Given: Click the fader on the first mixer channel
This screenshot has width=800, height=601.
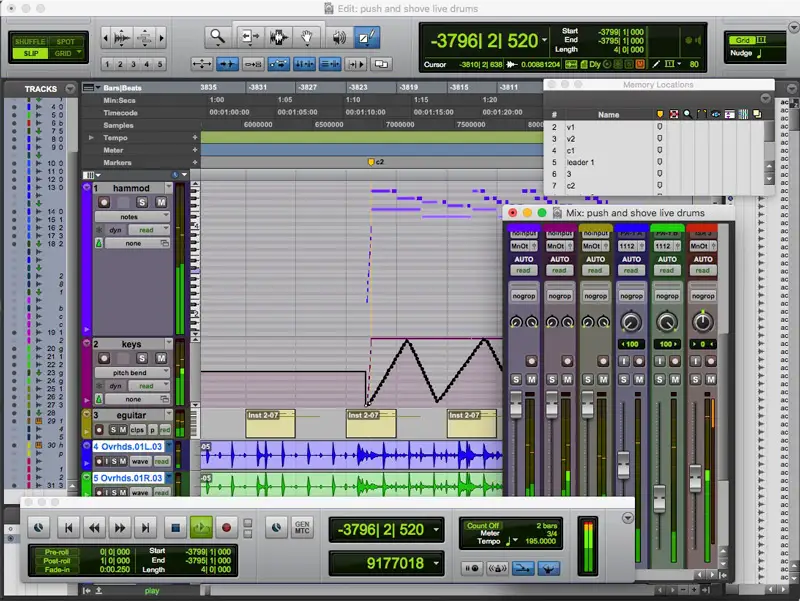Looking at the screenshot, I should tap(517, 406).
